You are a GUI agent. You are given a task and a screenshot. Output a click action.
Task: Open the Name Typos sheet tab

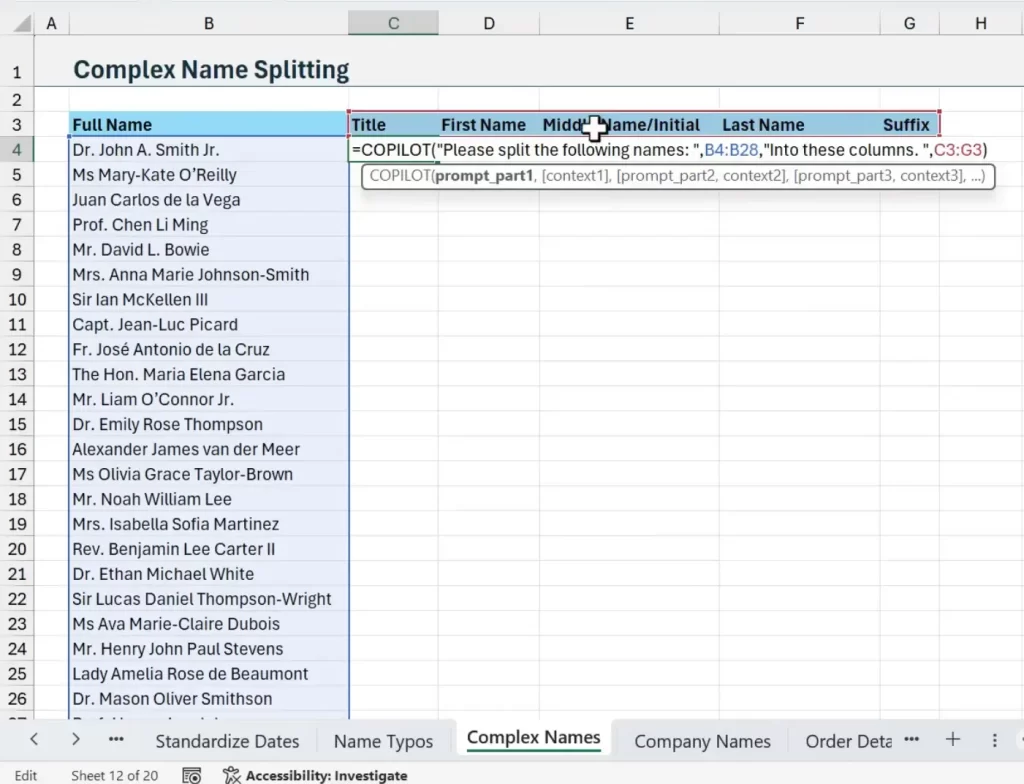[x=383, y=741]
